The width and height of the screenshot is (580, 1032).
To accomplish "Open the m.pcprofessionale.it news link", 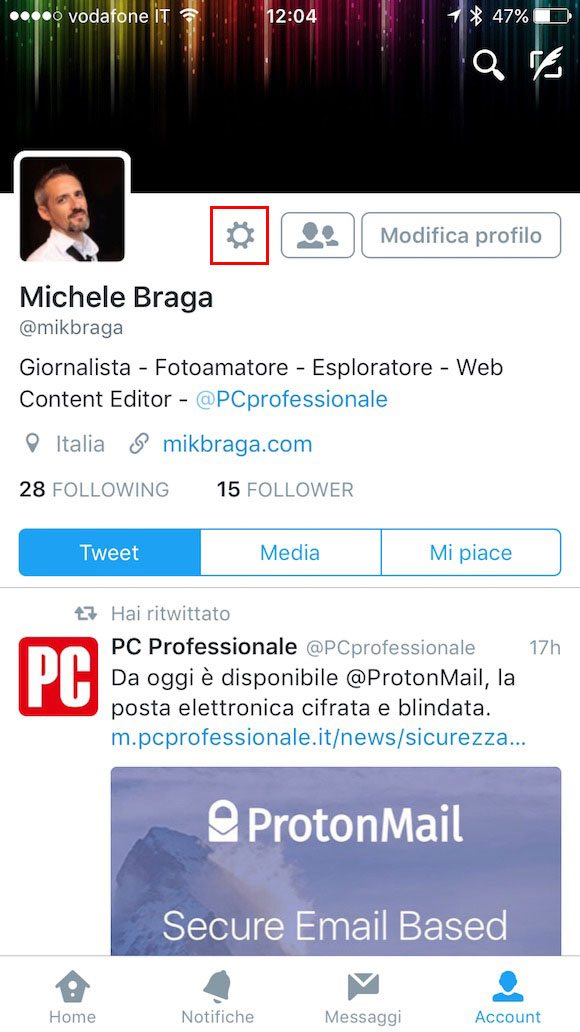I will pos(319,738).
